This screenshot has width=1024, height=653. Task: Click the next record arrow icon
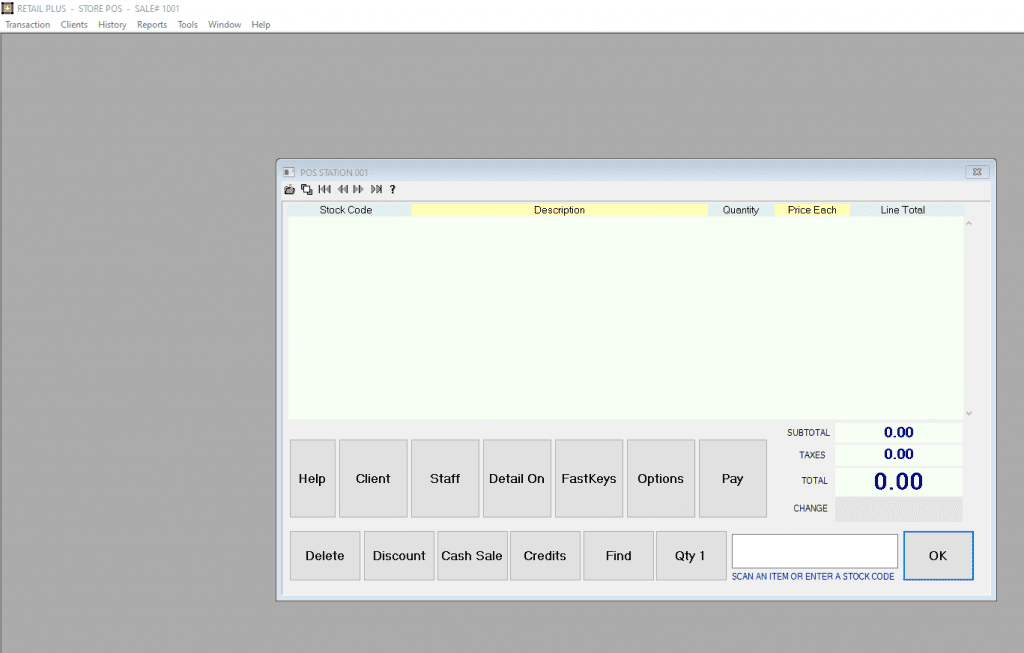pos(359,189)
